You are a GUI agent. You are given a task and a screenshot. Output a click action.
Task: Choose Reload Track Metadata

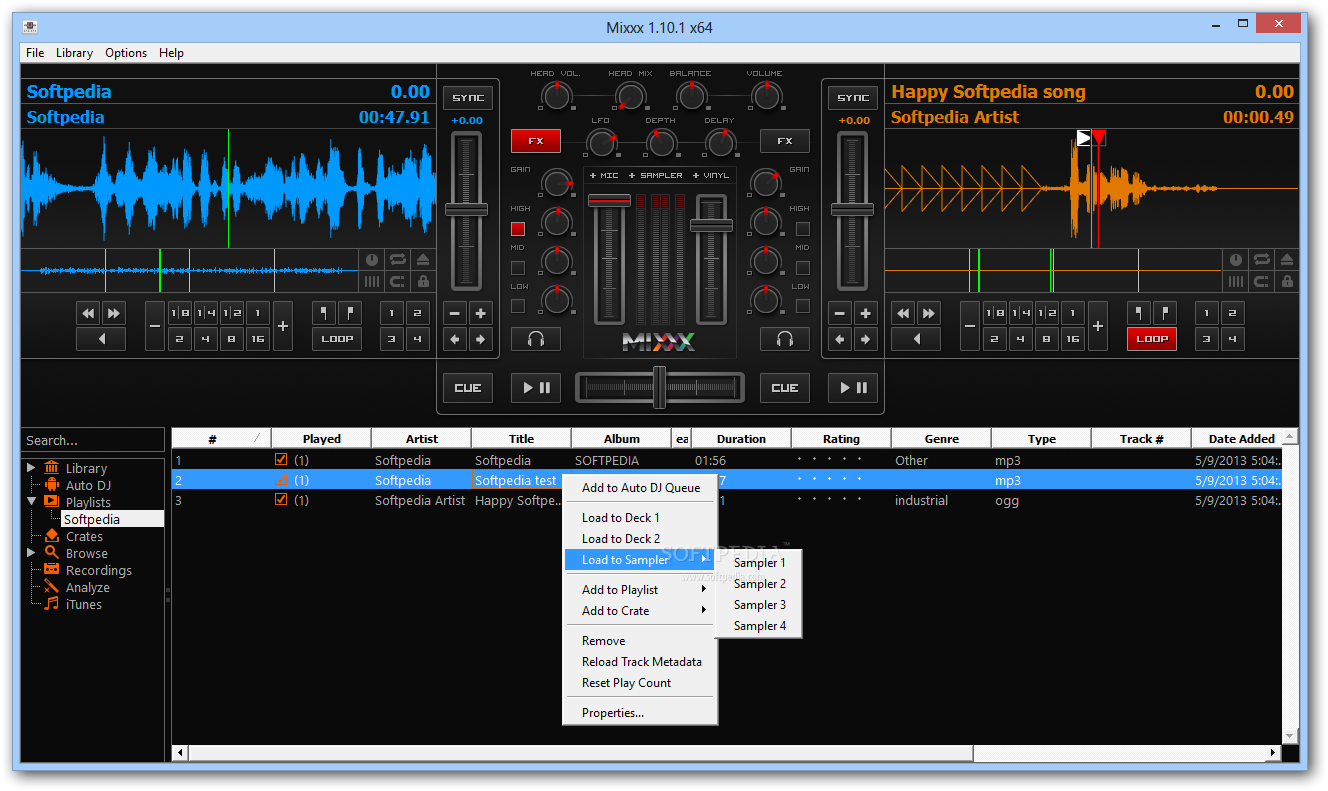pos(640,662)
